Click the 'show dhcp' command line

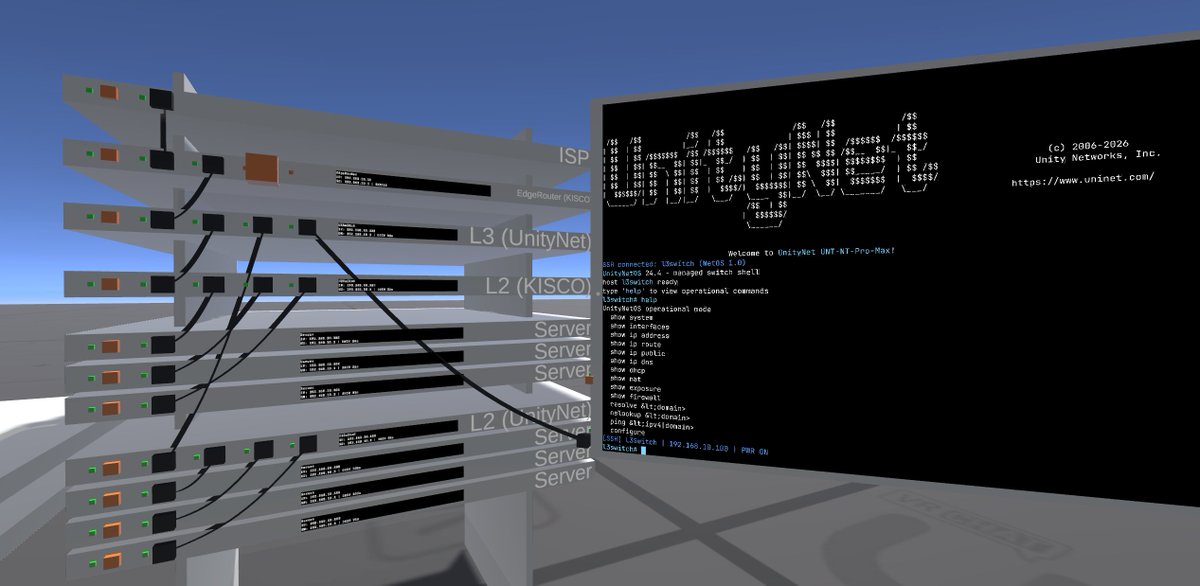pos(630,370)
